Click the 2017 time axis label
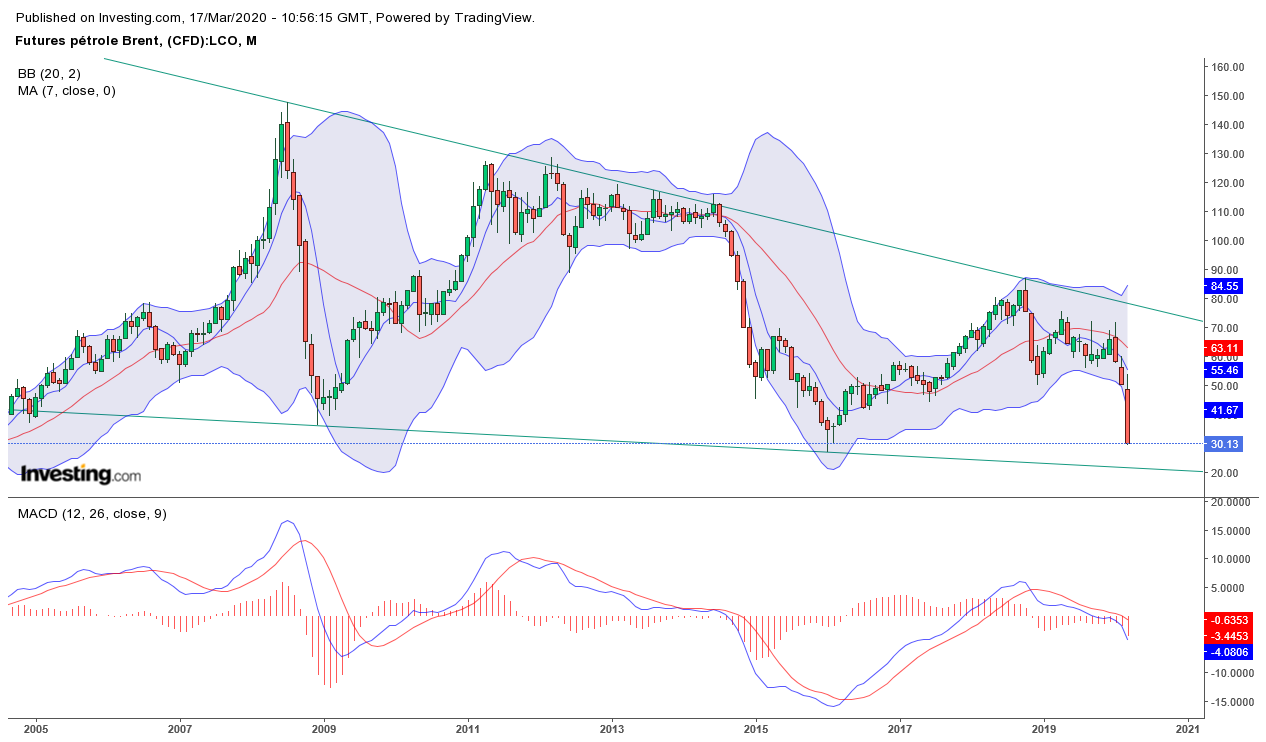This screenshot has width=1266, height=742. coord(900,729)
